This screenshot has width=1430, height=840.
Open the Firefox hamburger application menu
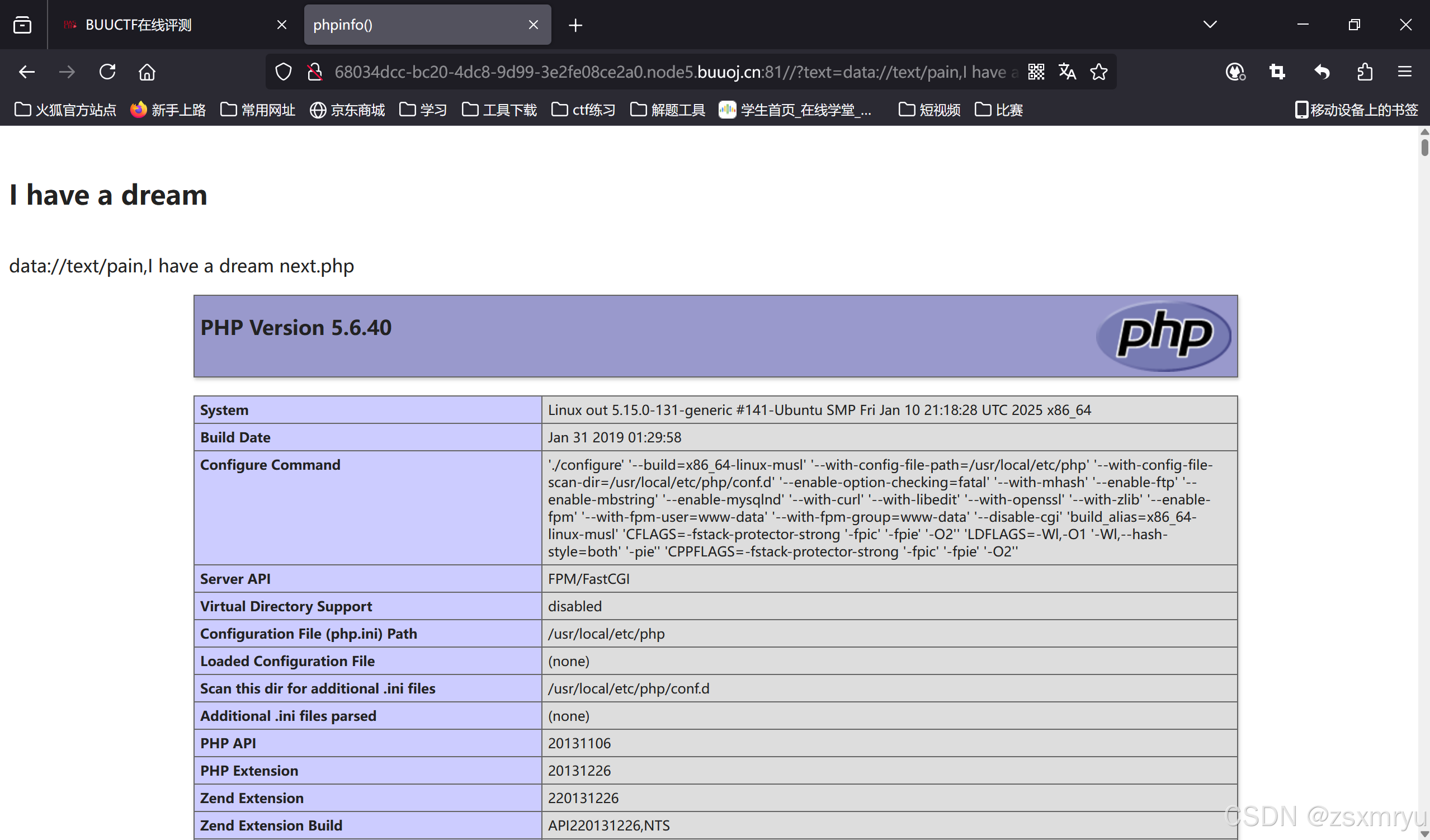click(1404, 72)
